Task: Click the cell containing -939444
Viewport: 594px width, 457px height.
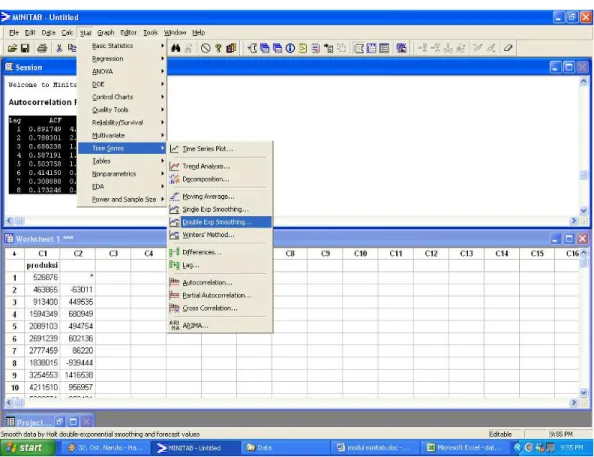Action: click(78, 363)
